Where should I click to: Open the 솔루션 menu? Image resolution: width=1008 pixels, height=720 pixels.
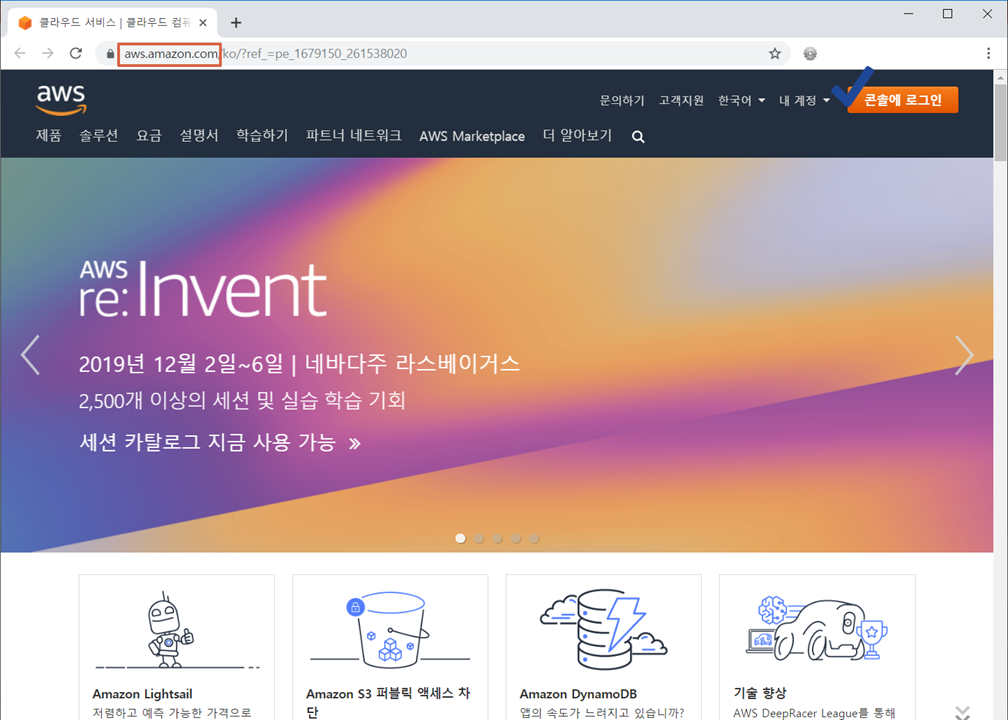point(98,136)
